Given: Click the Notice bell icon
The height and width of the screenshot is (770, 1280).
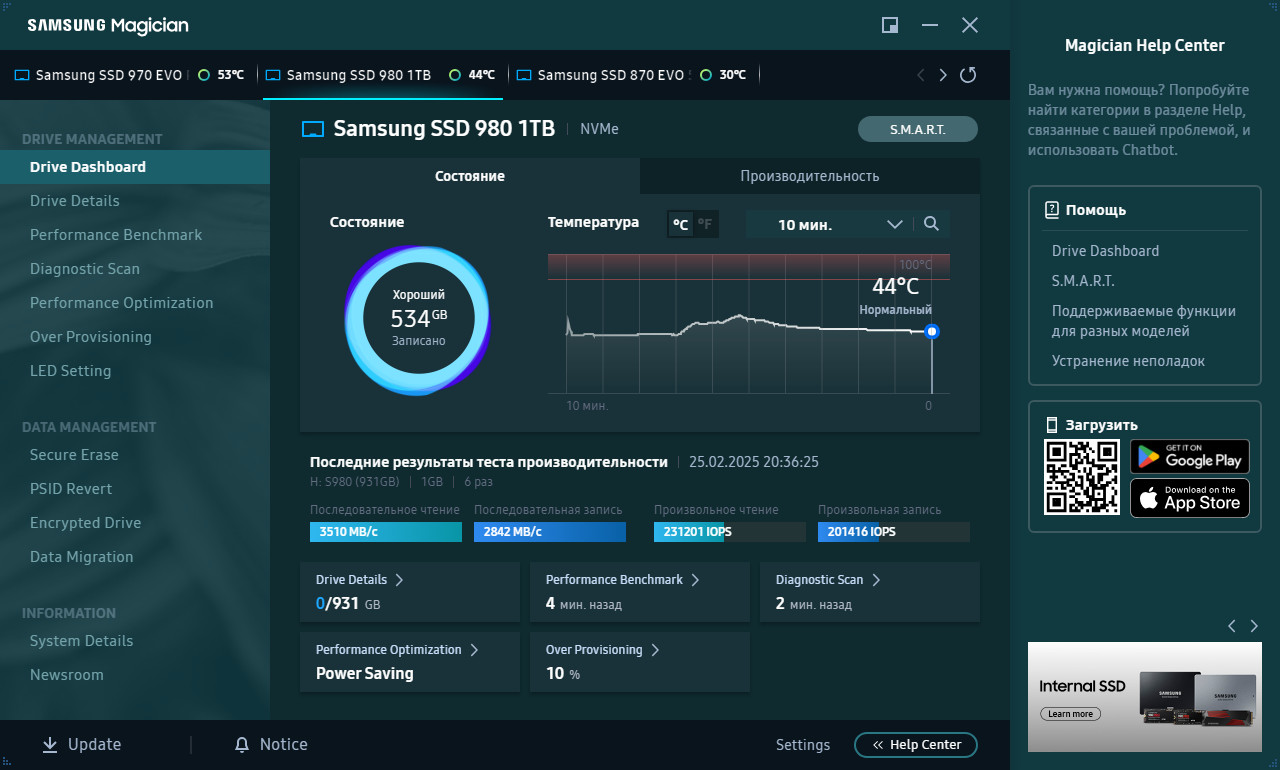Looking at the screenshot, I should [x=241, y=745].
